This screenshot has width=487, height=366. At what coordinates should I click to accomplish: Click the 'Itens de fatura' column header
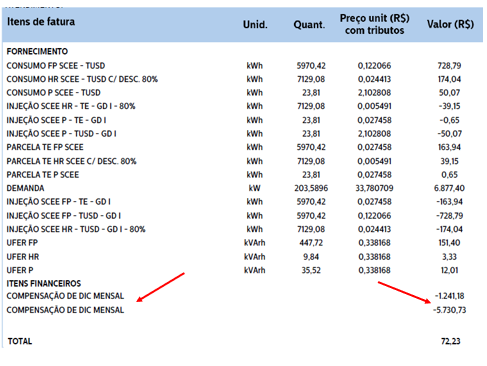[x=41, y=22]
